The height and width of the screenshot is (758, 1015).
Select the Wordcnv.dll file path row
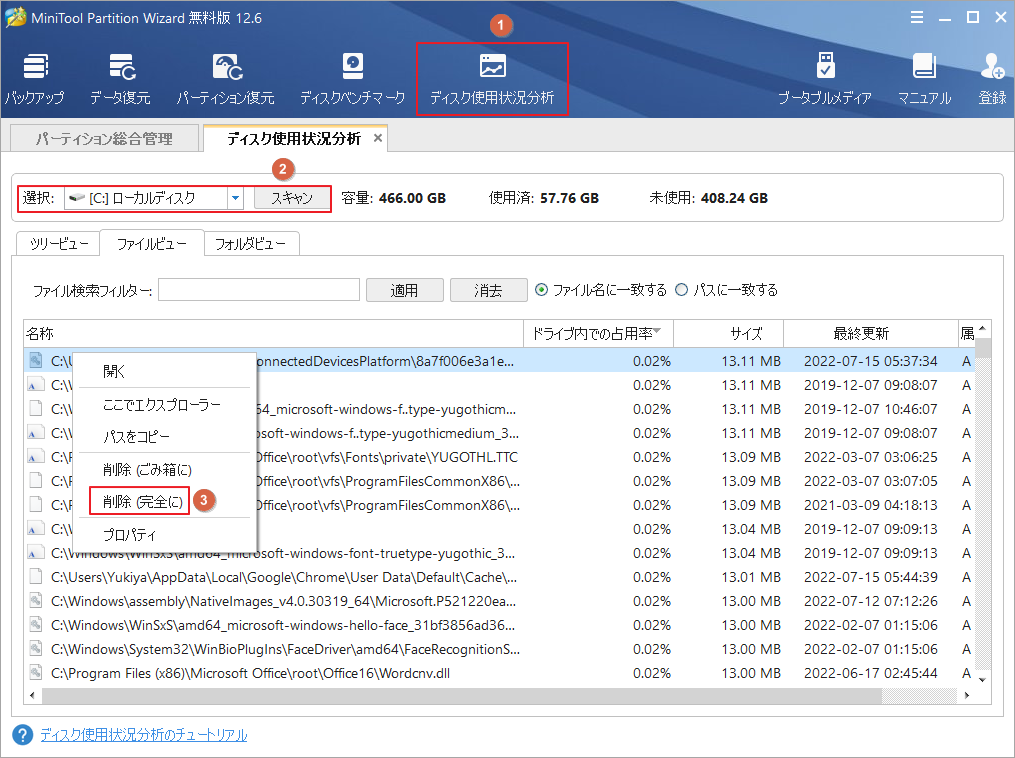251,673
